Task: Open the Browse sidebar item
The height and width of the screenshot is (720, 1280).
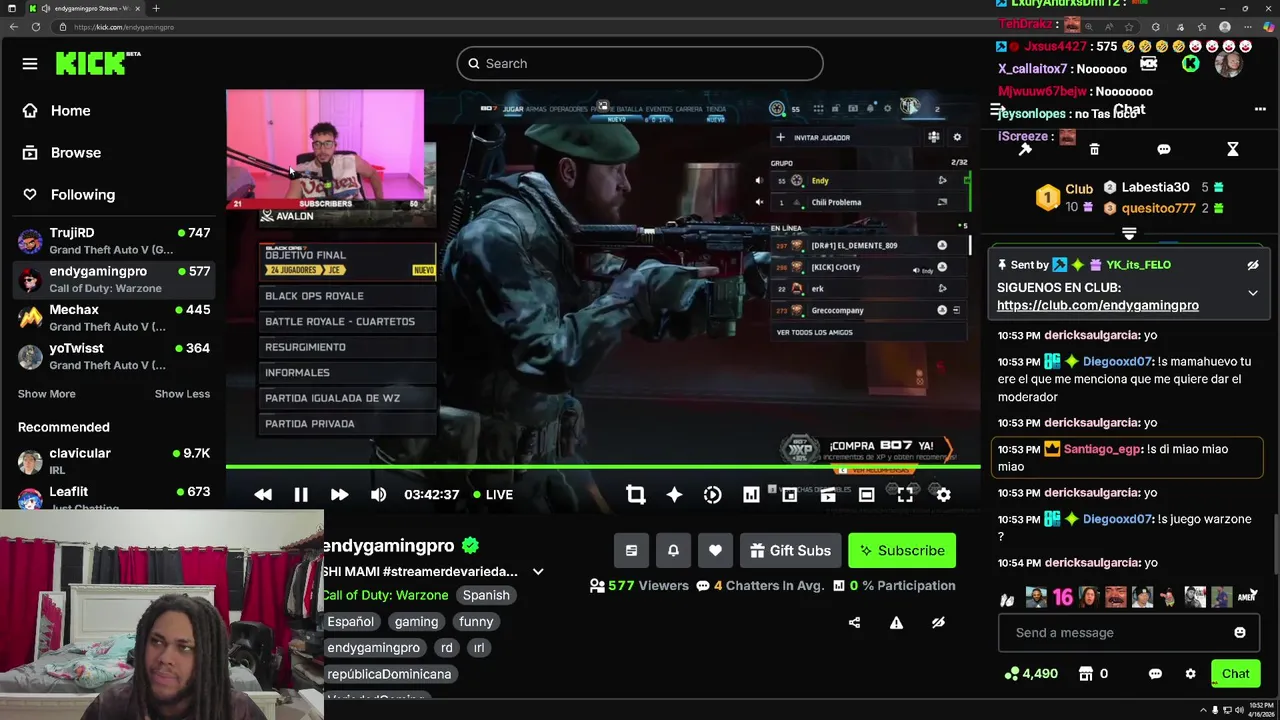Action: click(x=62, y=153)
